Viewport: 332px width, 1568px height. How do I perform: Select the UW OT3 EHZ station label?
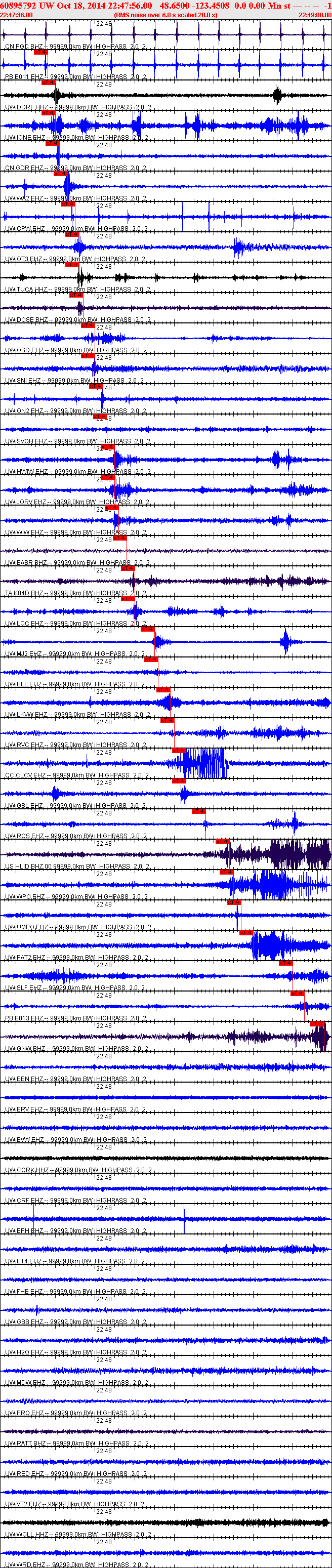tap(75, 259)
